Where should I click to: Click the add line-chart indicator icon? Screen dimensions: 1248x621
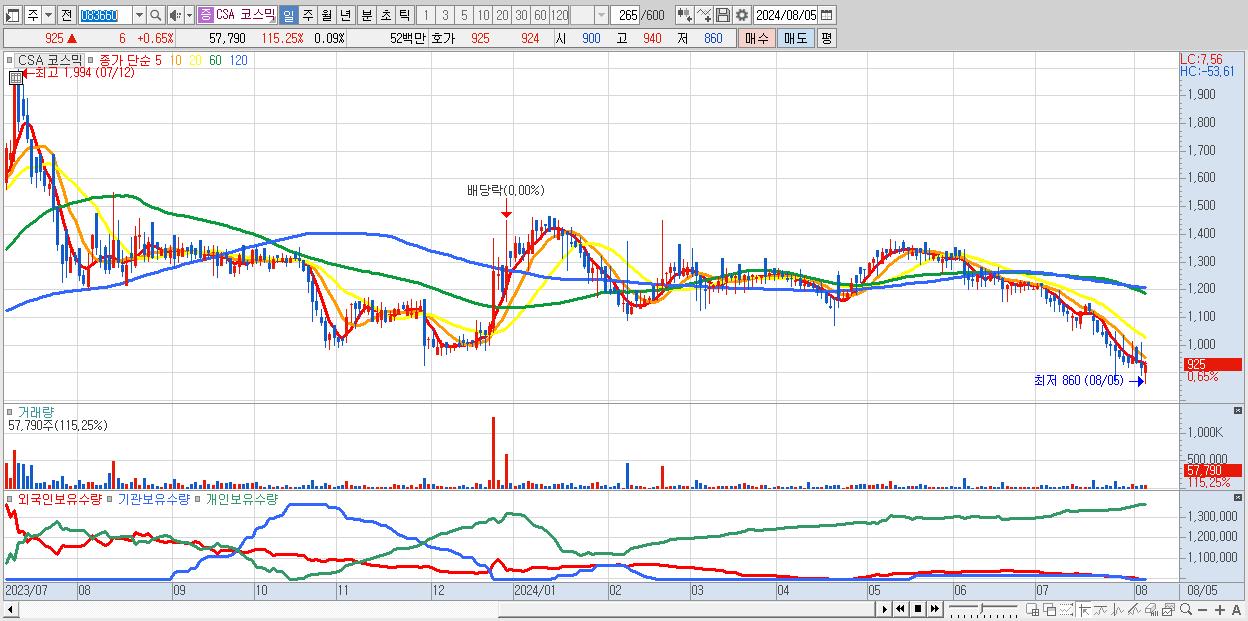tap(704, 15)
